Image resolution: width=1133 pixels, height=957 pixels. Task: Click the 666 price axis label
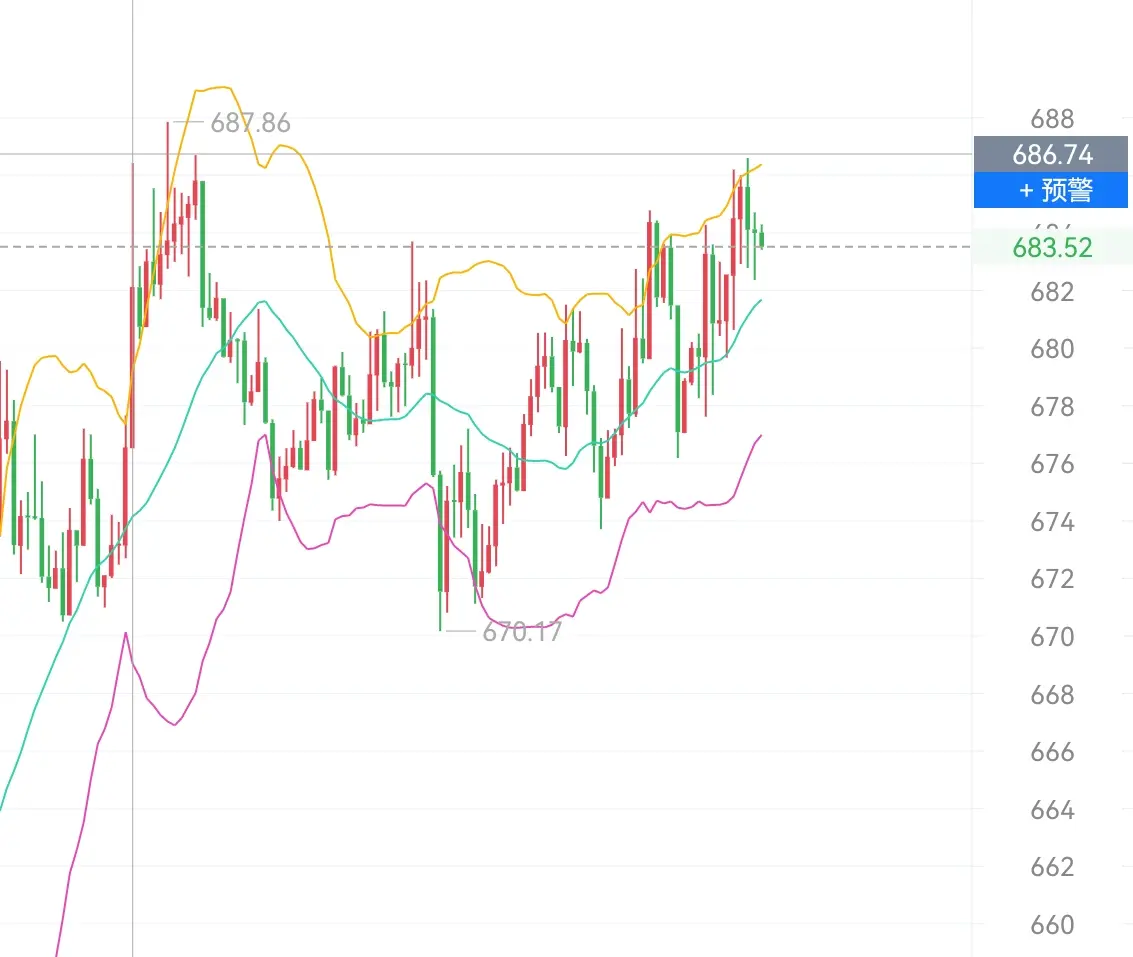(x=1052, y=752)
